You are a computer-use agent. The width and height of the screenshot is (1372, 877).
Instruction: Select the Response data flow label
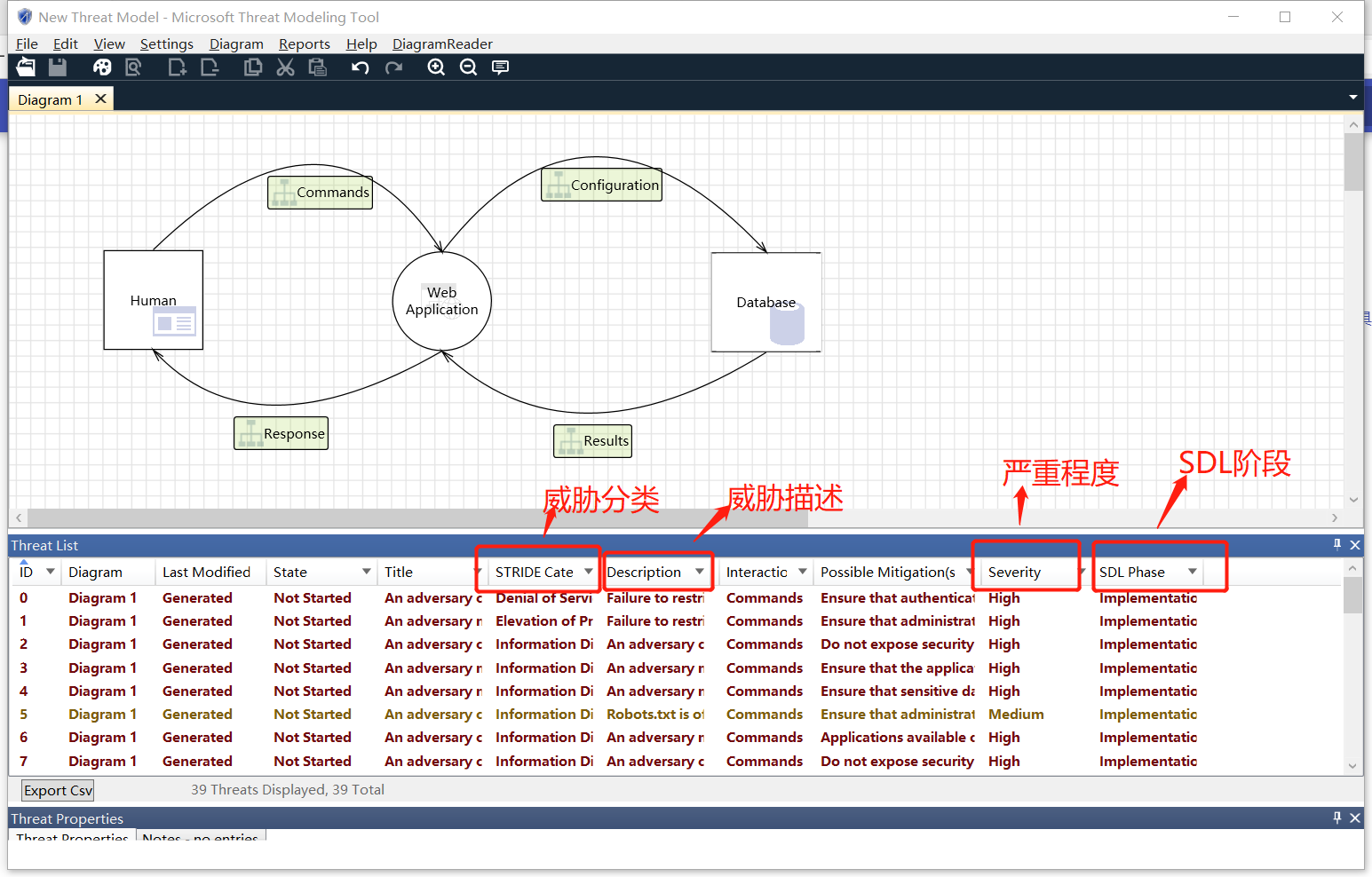tap(282, 433)
